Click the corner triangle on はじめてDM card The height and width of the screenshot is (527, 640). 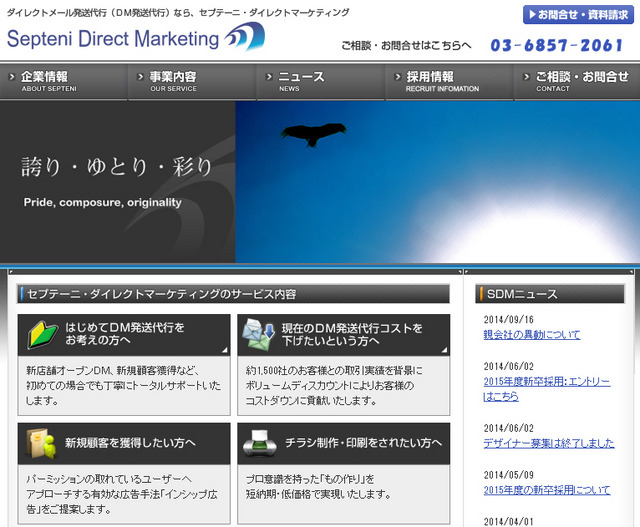pos(224,350)
